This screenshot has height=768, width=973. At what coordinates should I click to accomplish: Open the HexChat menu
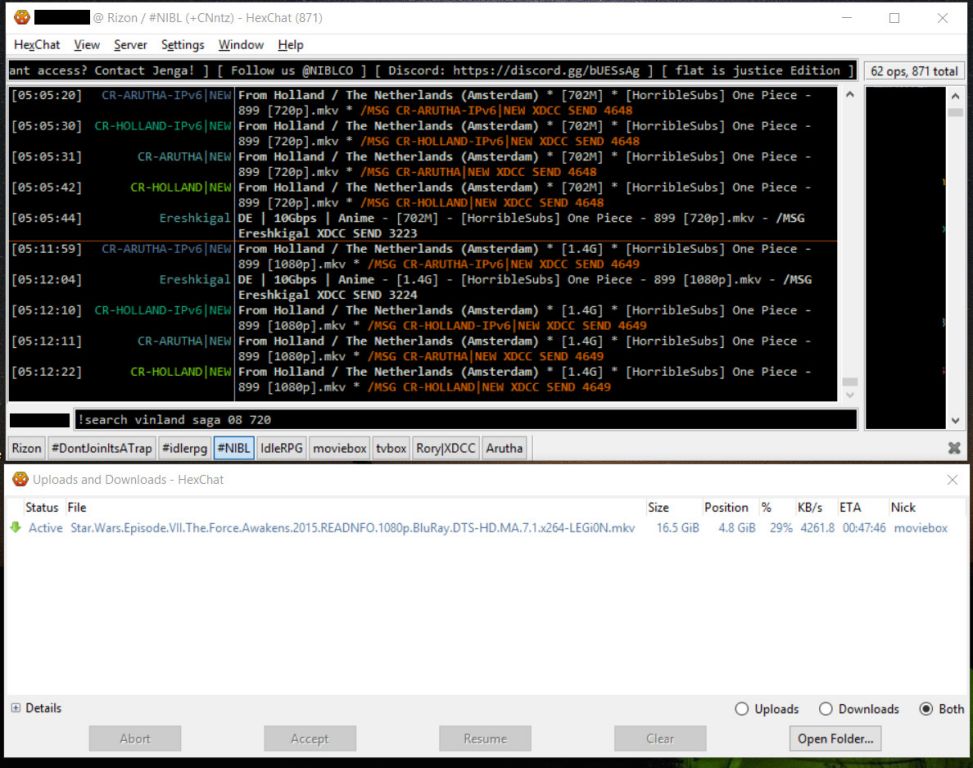pos(37,45)
